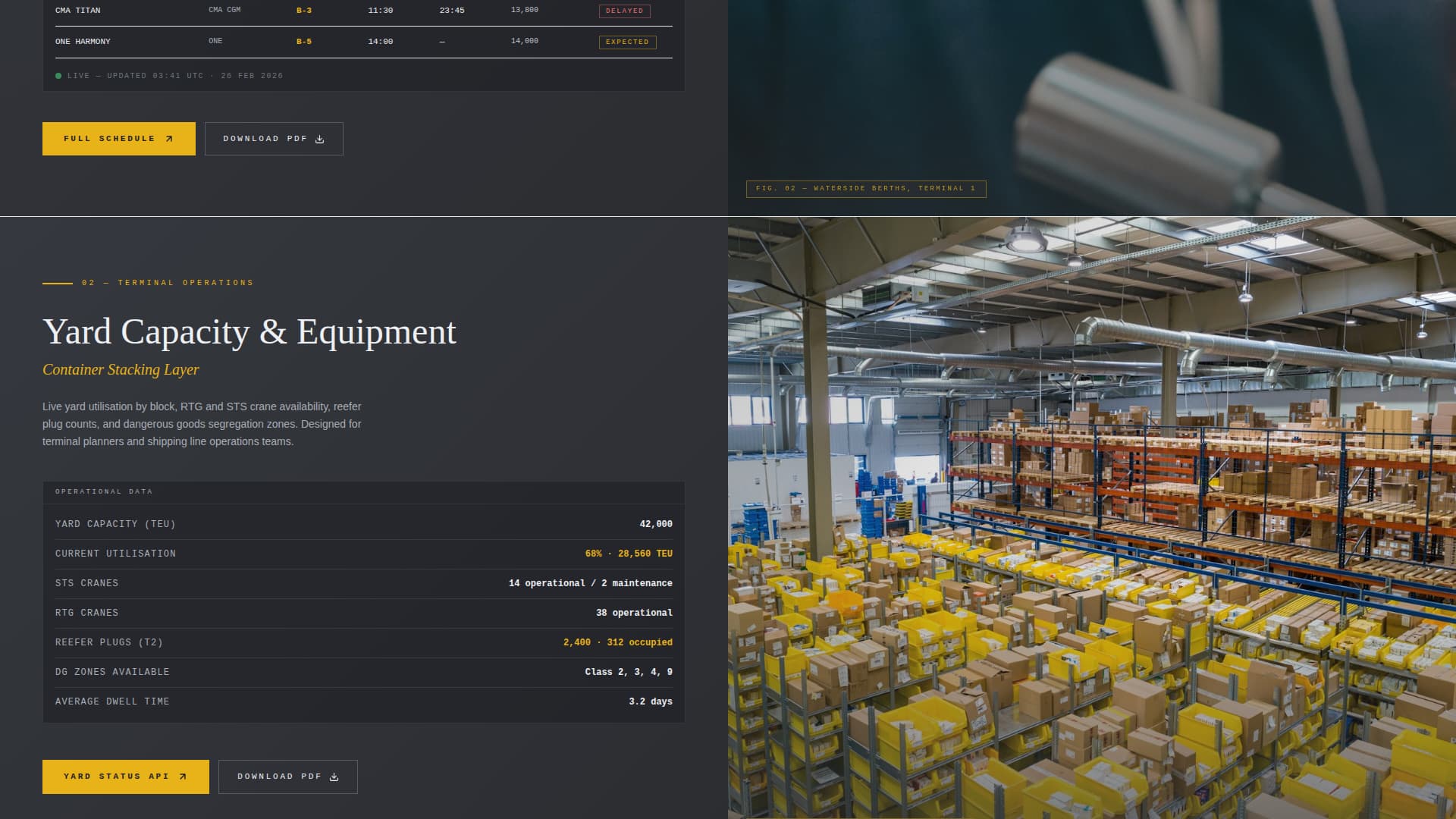
Task: Click the warehouse interior photo
Action: point(1092,518)
